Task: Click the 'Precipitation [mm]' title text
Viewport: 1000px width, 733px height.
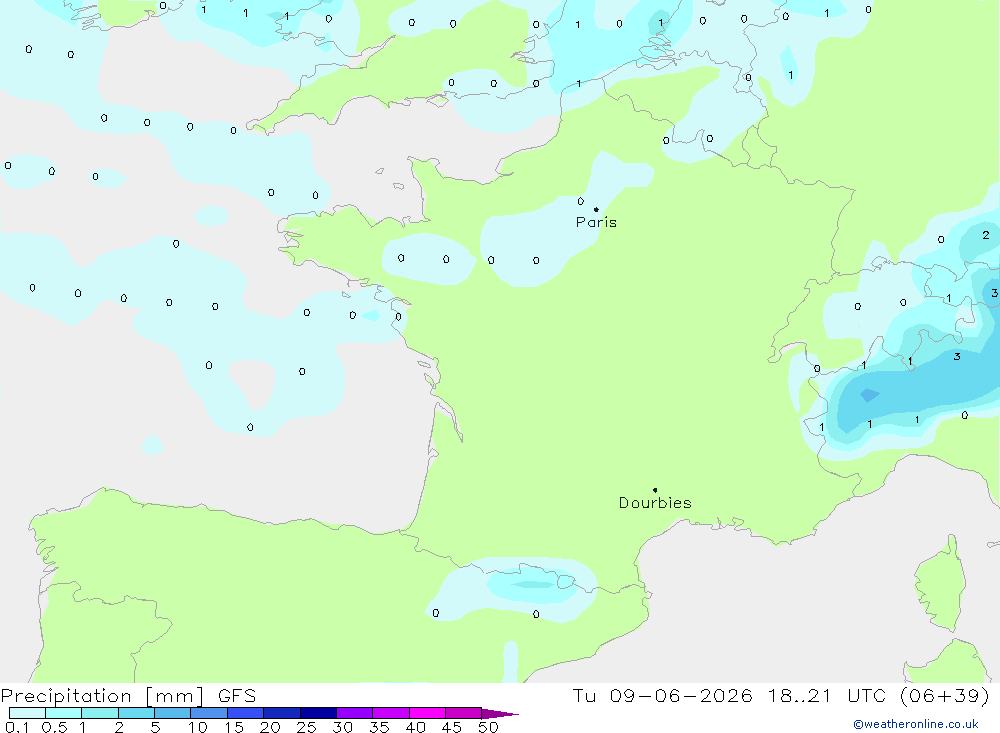Action: [x=102, y=696]
